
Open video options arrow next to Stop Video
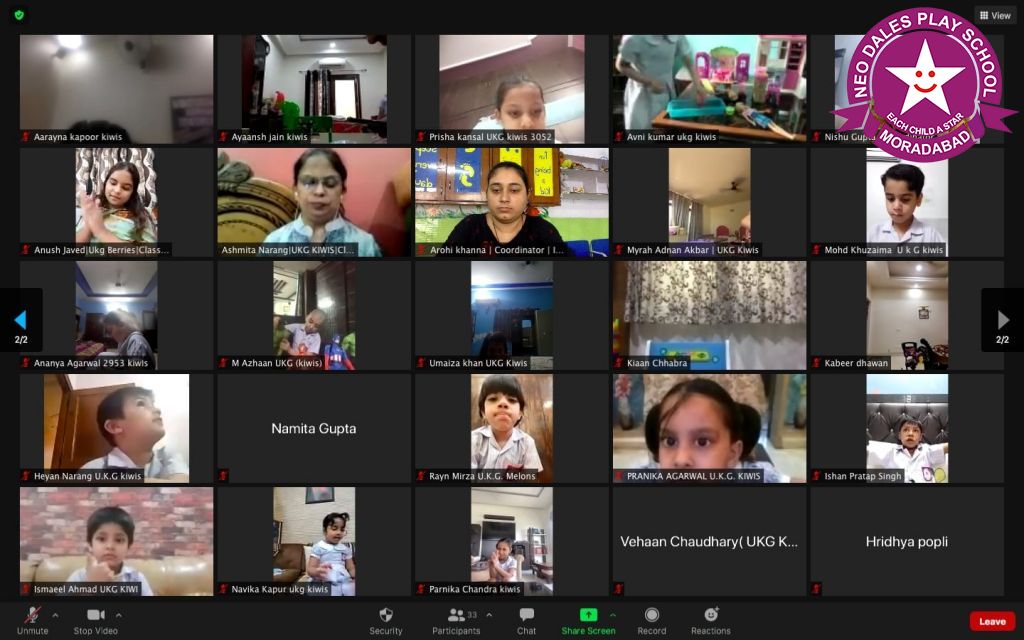tap(118, 615)
